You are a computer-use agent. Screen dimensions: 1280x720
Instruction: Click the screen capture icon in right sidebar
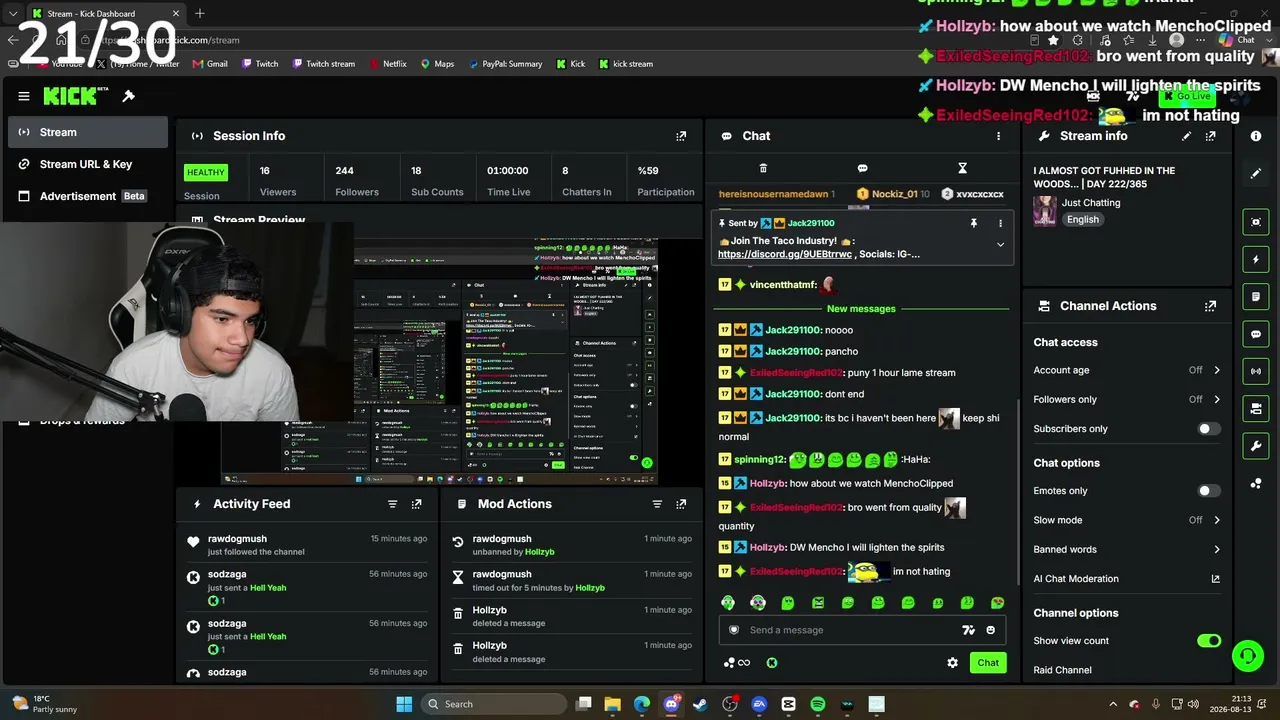[x=1256, y=222]
